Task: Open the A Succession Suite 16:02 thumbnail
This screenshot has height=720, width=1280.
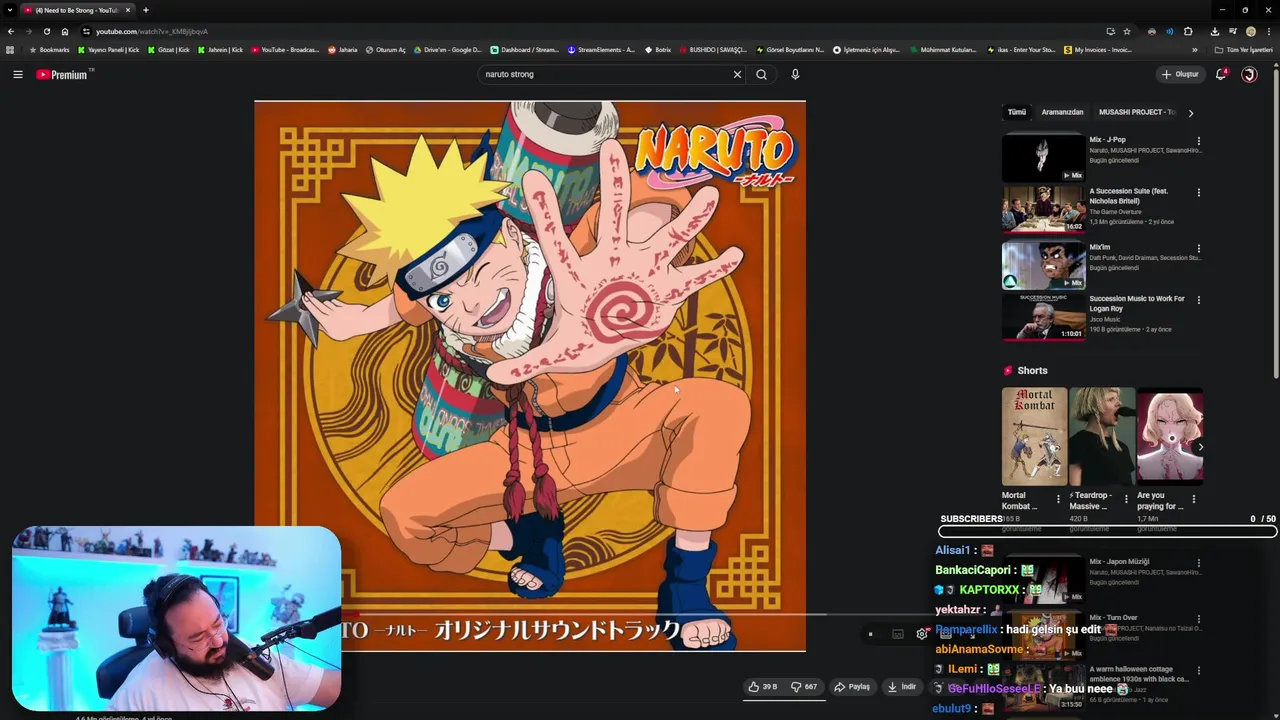Action: click(x=1043, y=208)
